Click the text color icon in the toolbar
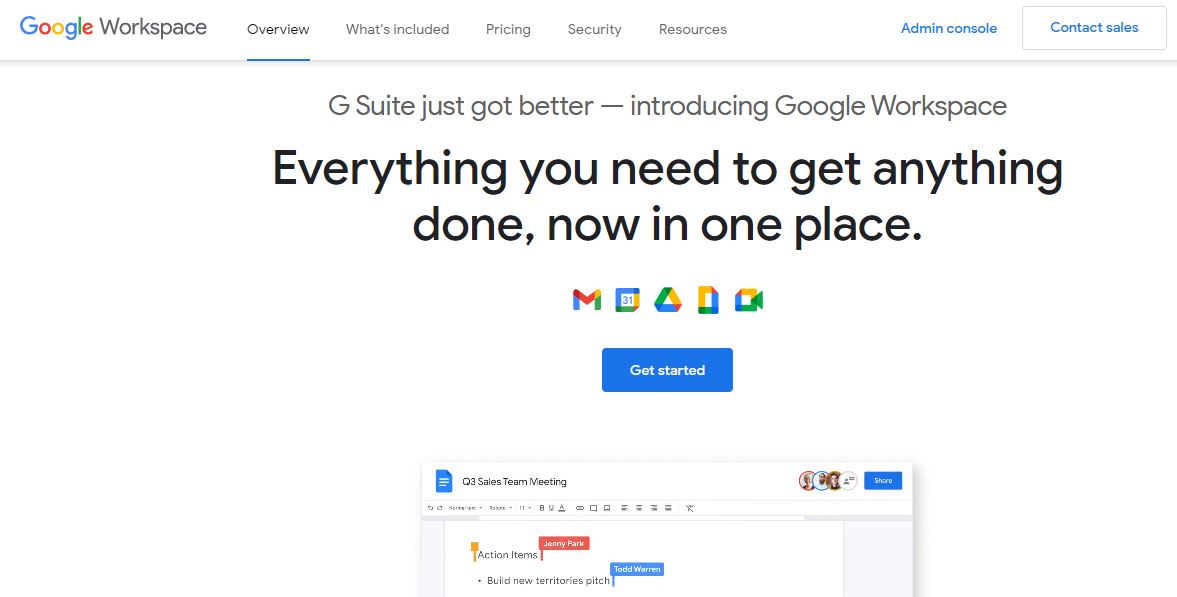Image resolution: width=1177 pixels, height=597 pixels. [x=561, y=508]
